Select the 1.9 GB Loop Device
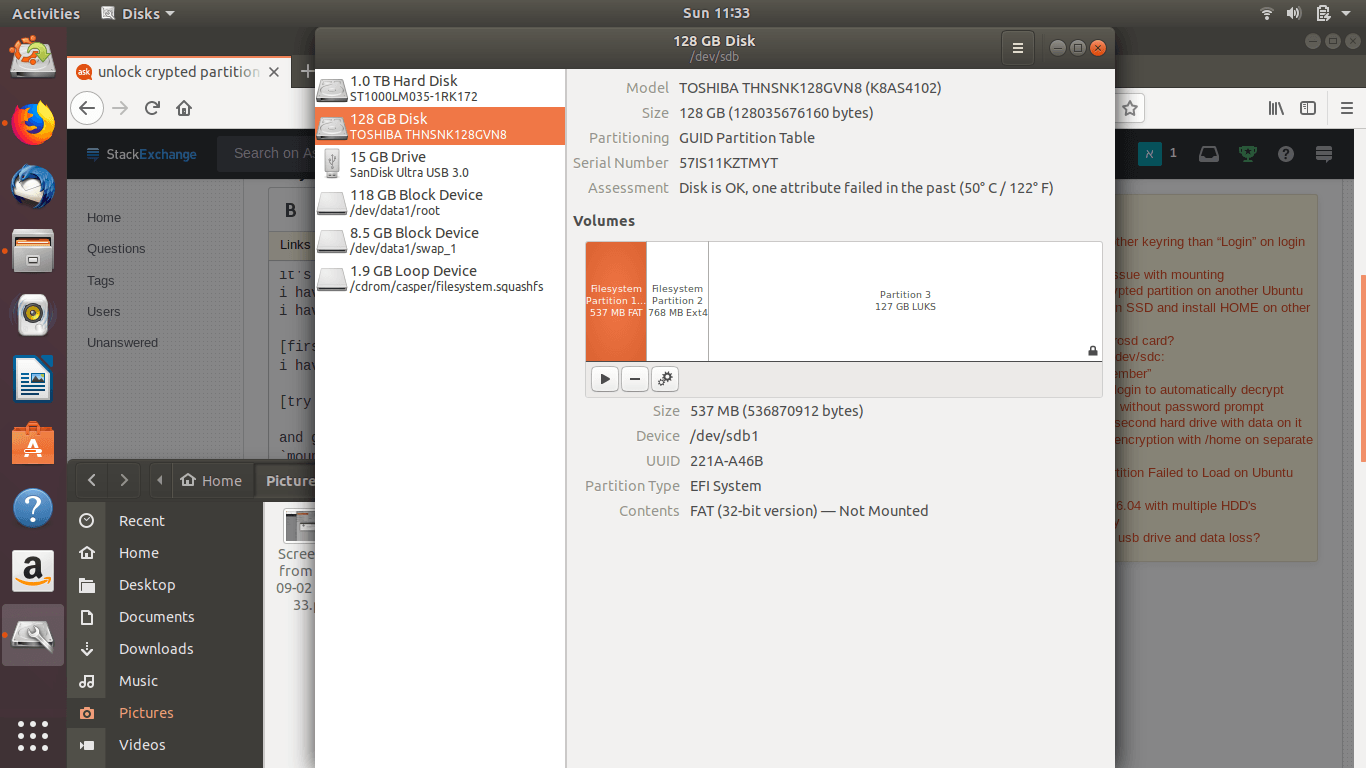1366x768 pixels. 440,278
